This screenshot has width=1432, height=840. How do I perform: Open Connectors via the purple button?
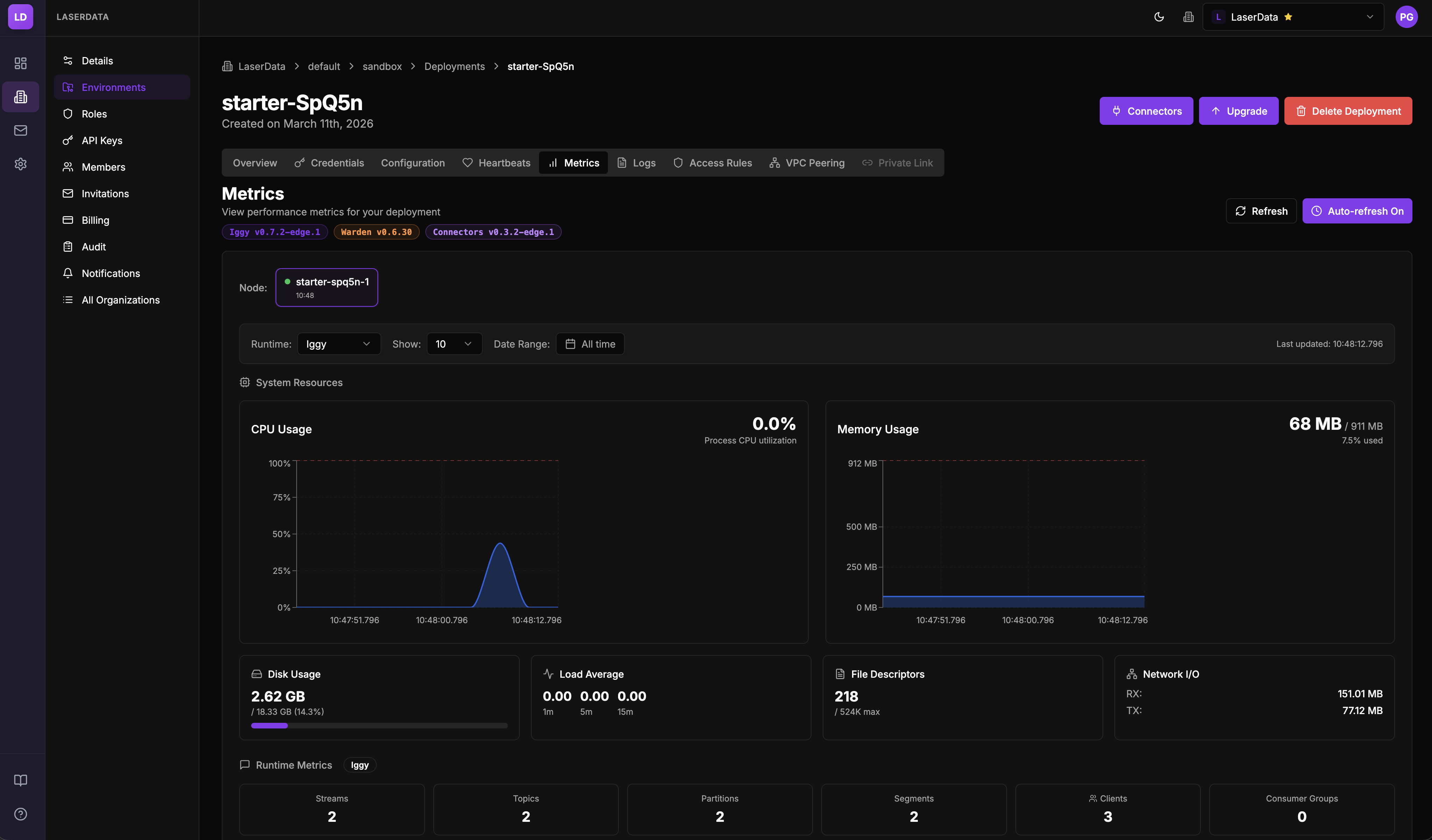(1146, 111)
